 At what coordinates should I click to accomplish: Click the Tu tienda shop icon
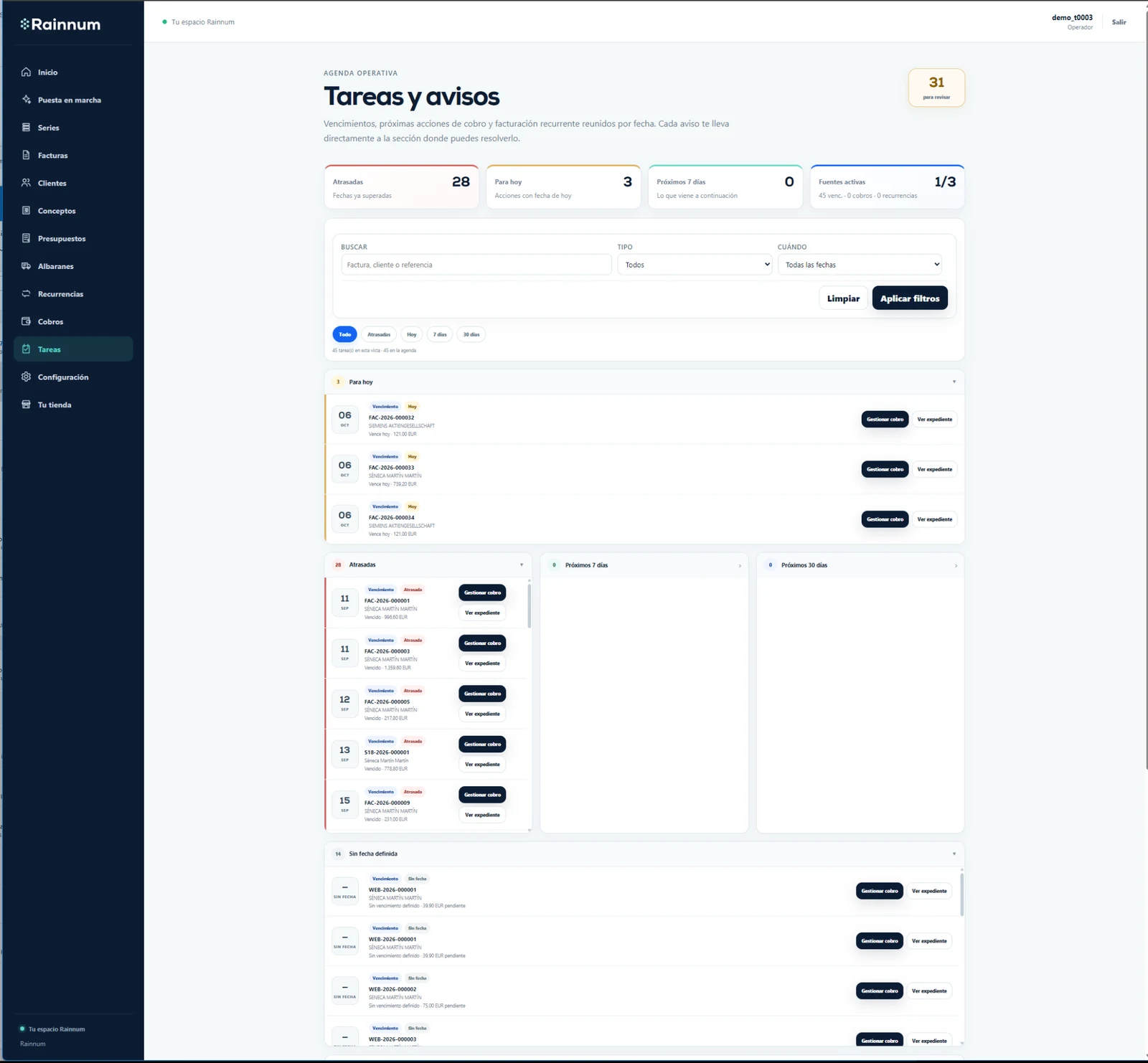point(26,405)
